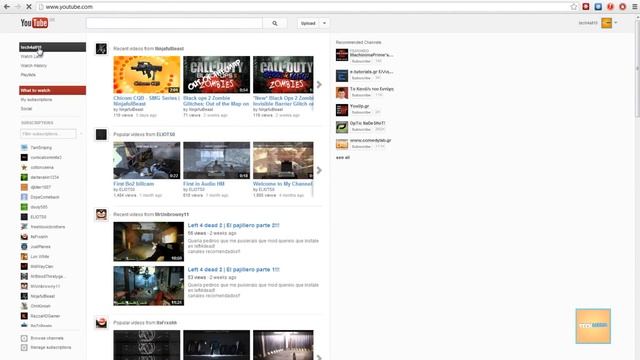640x360 pixels.
Task: Open the dropdown arrow beside Upload
Action: 324,23
